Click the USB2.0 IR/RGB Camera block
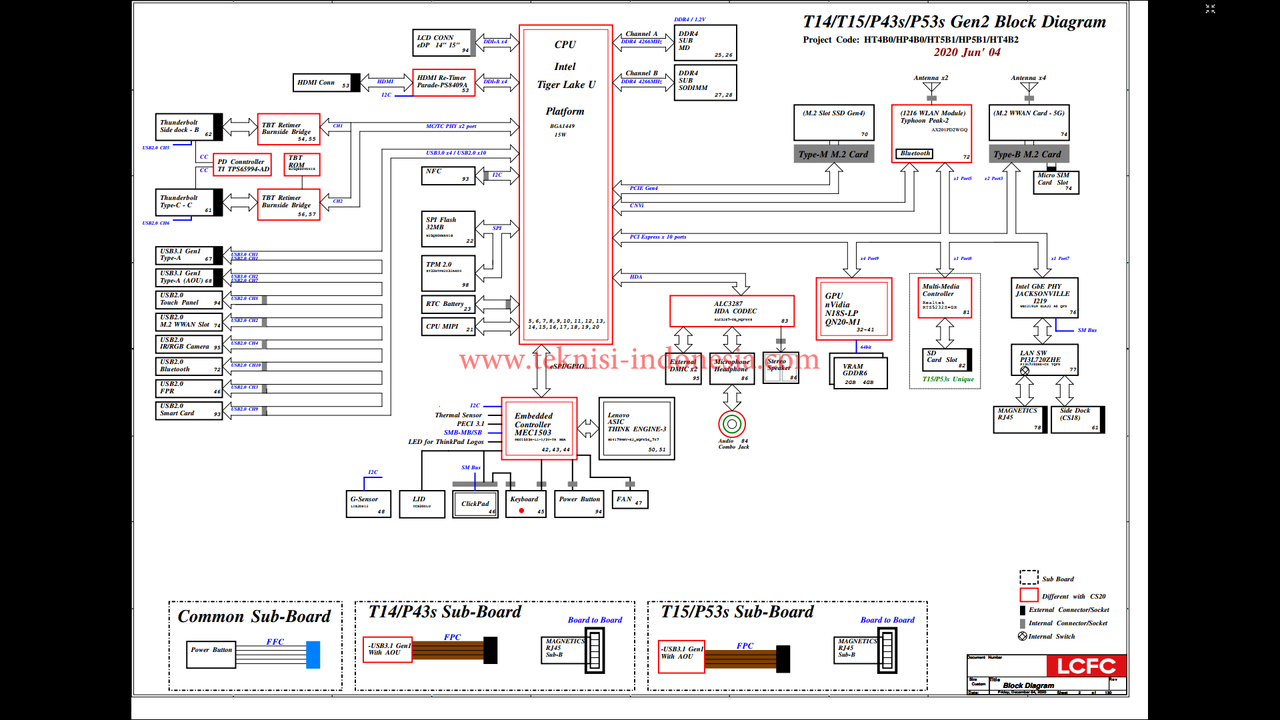Viewport: 1280px width, 720px height. 190,343
